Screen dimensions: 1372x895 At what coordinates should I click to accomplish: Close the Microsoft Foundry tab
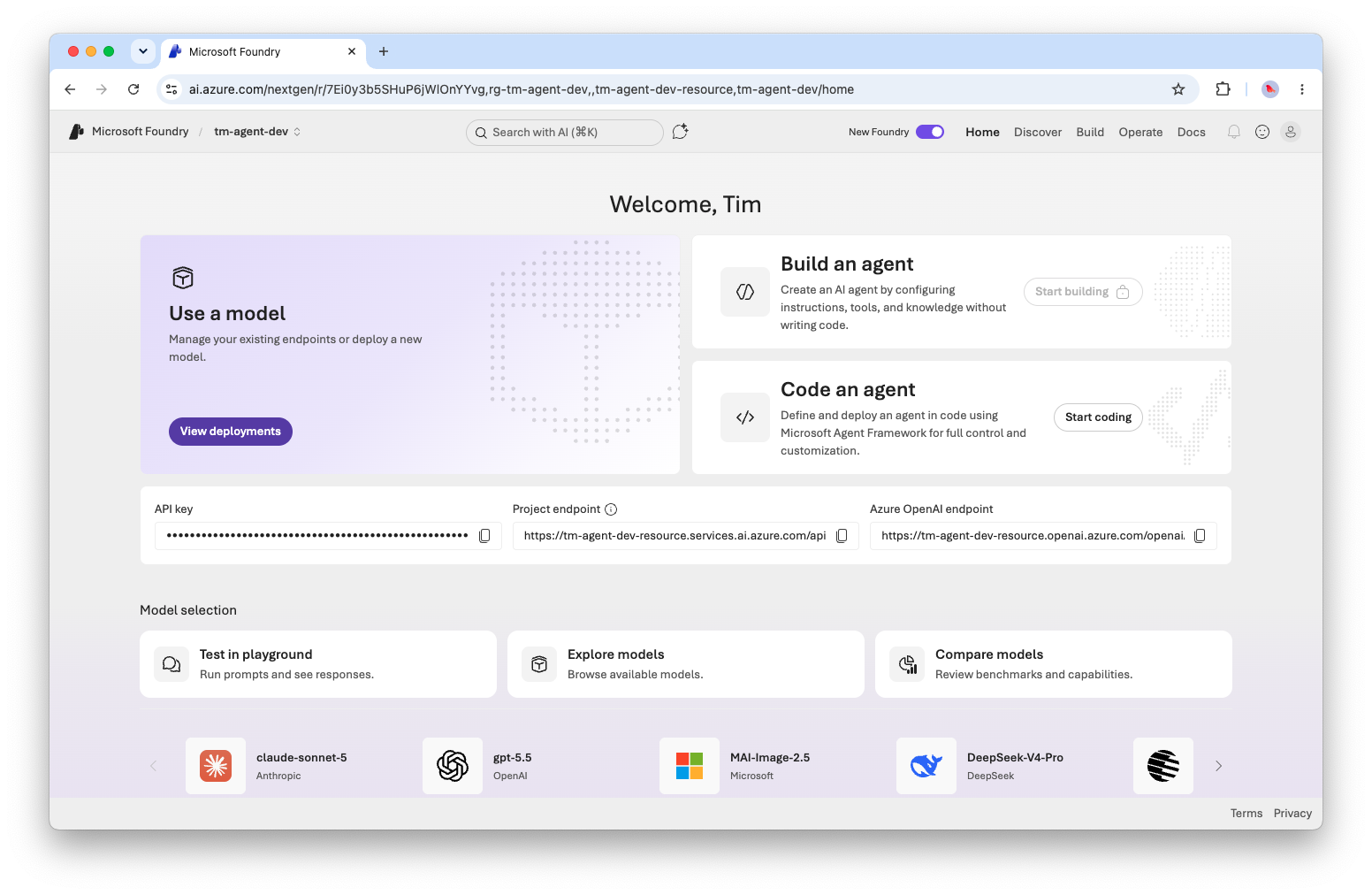pos(352,51)
